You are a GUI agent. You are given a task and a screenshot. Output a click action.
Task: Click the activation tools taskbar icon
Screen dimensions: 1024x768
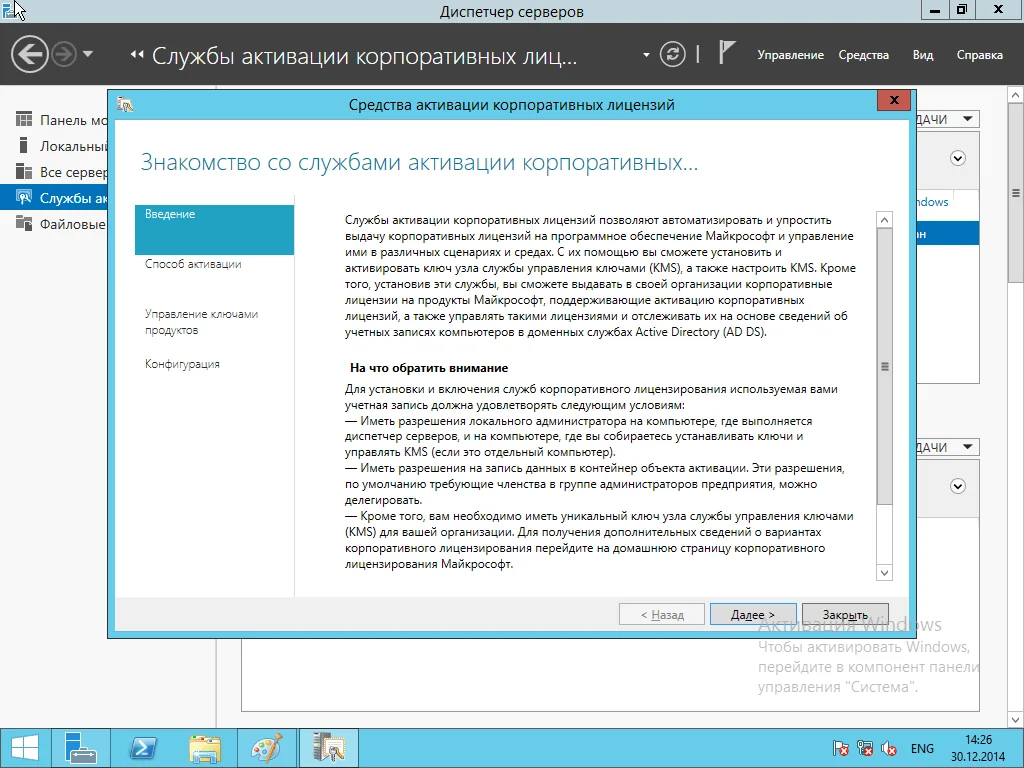pyautogui.click(x=328, y=748)
